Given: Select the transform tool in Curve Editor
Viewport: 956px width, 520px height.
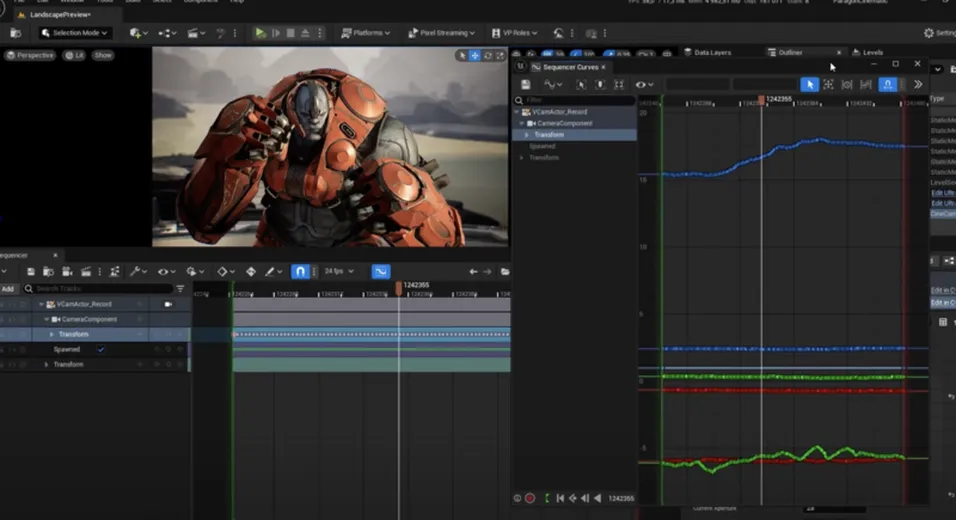Looking at the screenshot, I should pos(828,85).
